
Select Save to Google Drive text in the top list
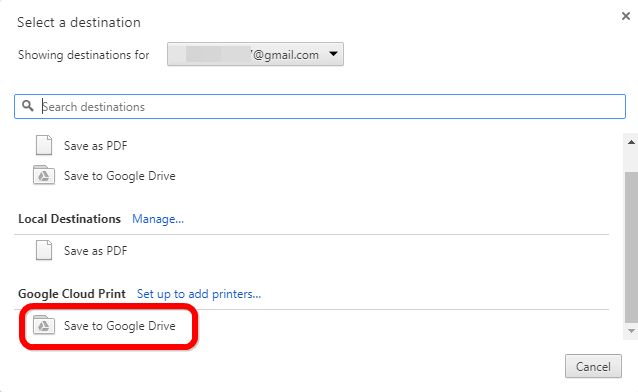point(120,176)
